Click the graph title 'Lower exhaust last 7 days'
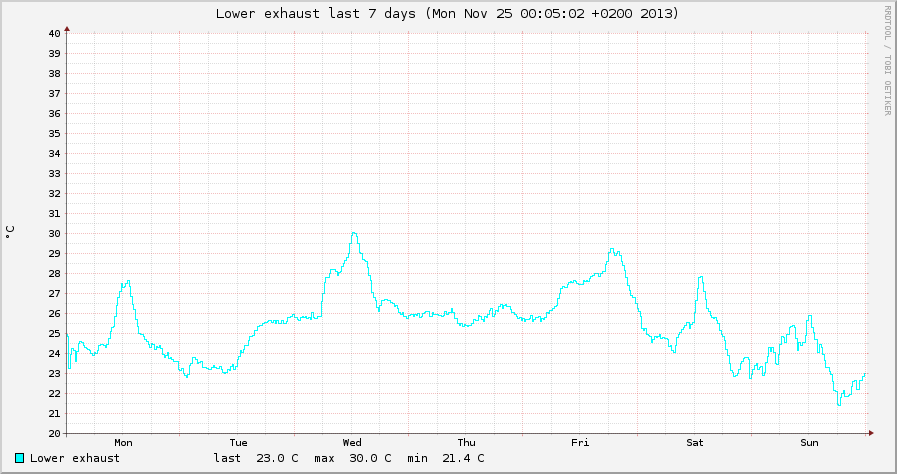Screen dimensions: 897x474 316,13
